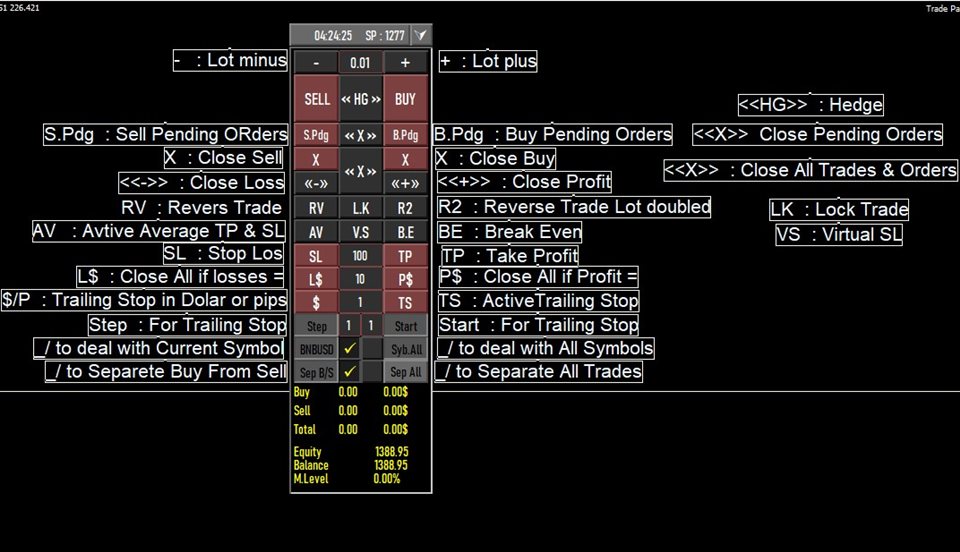Enable close-all-on-profit P$ button

pos(405,279)
